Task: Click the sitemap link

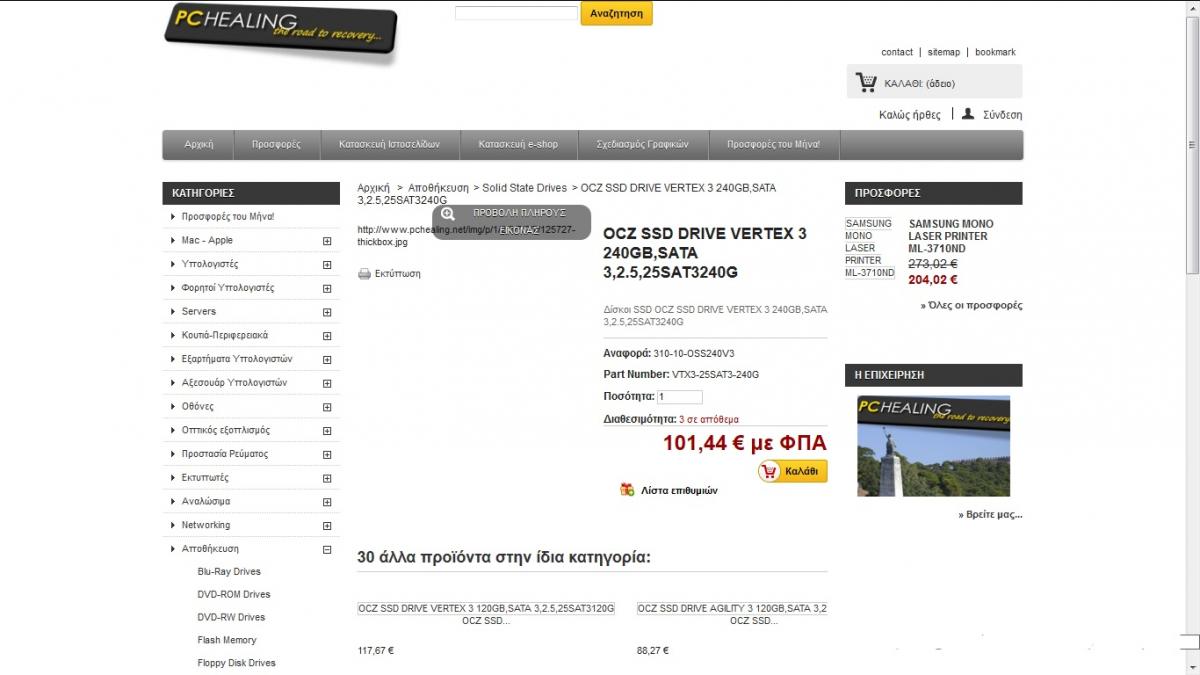Action: tap(943, 52)
